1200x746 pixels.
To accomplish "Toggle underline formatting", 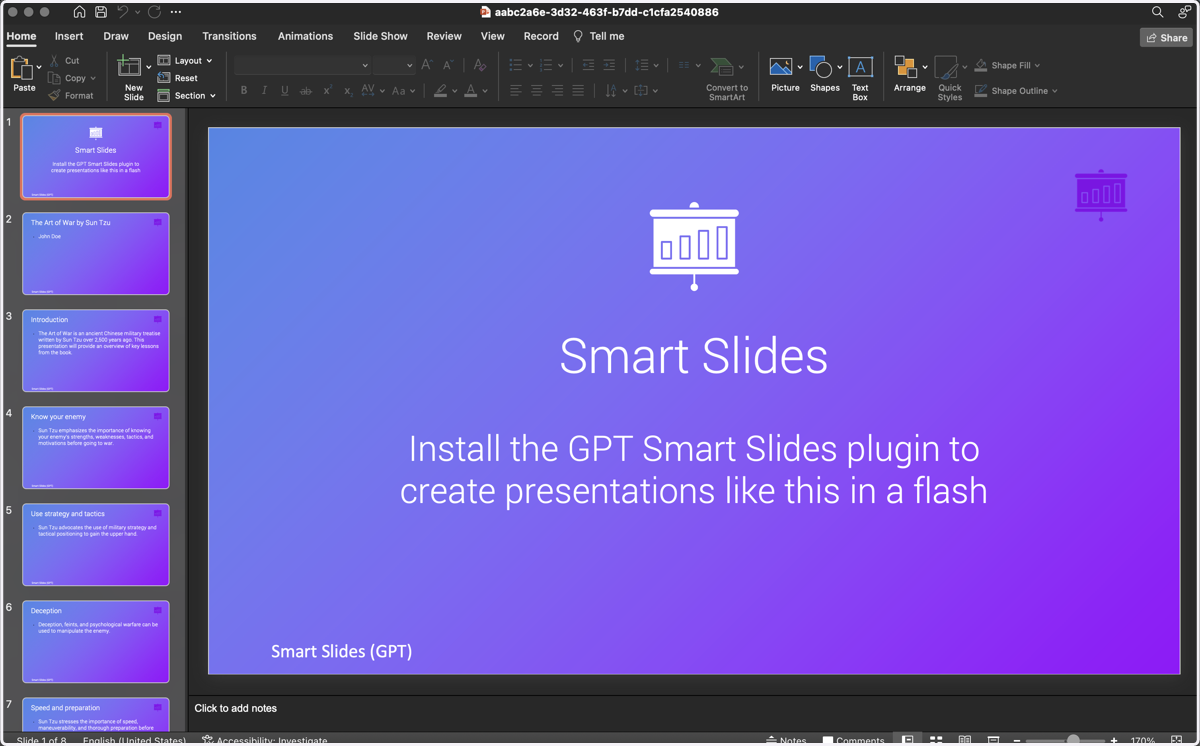I will pyautogui.click(x=285, y=91).
